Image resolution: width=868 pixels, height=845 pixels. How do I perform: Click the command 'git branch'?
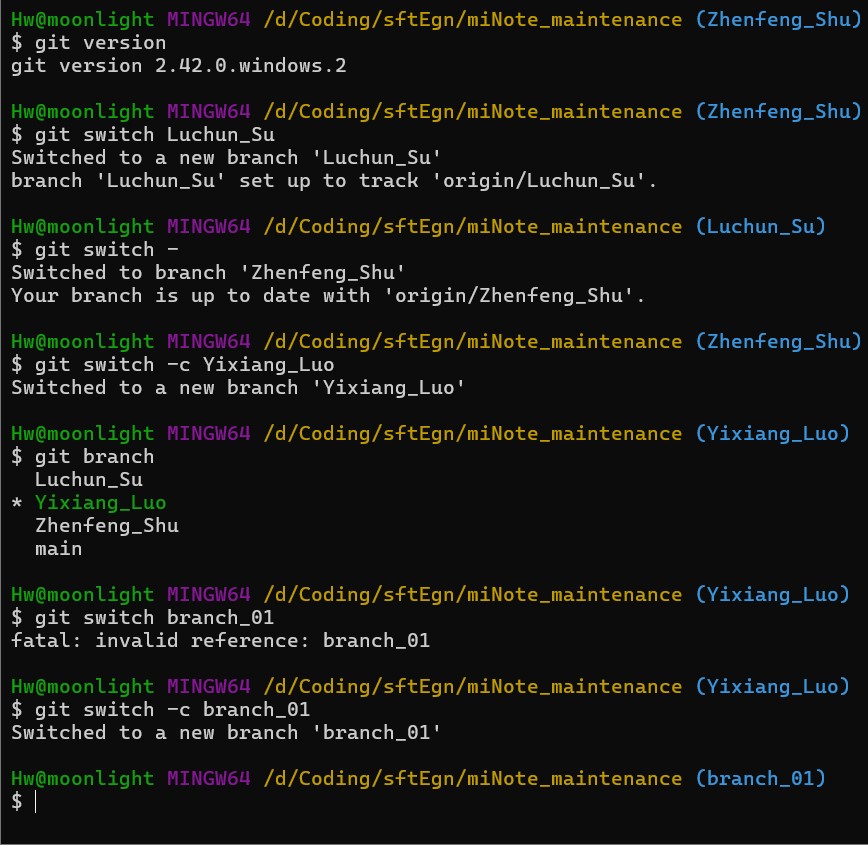[x=82, y=457]
